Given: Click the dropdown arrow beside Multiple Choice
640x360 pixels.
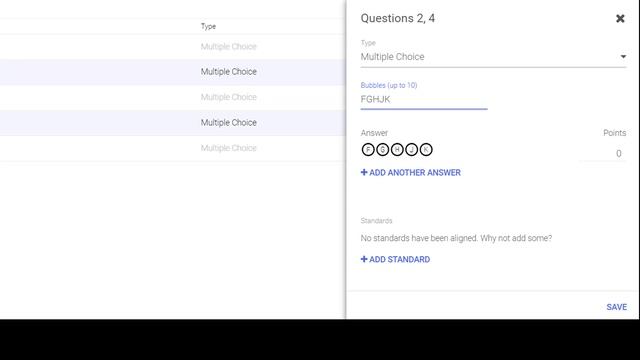Looking at the screenshot, I should click(x=623, y=57).
